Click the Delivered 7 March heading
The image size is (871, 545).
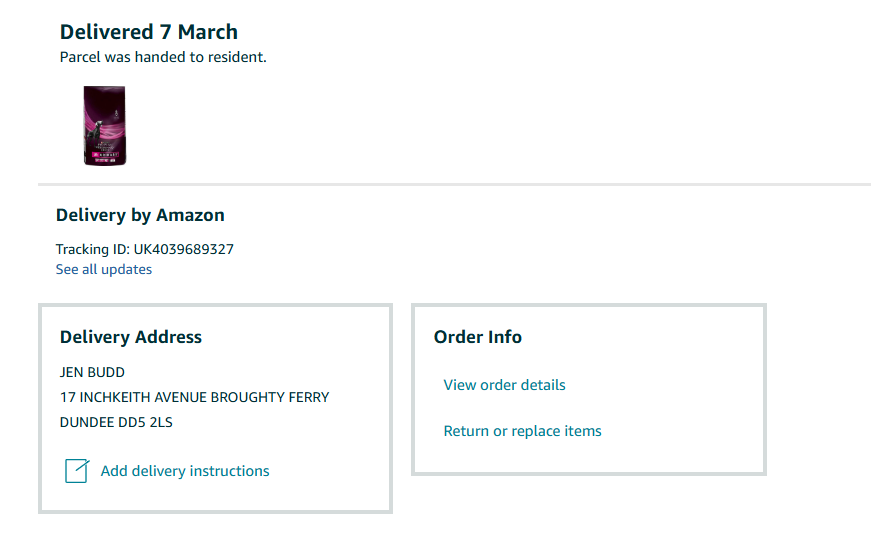[149, 32]
